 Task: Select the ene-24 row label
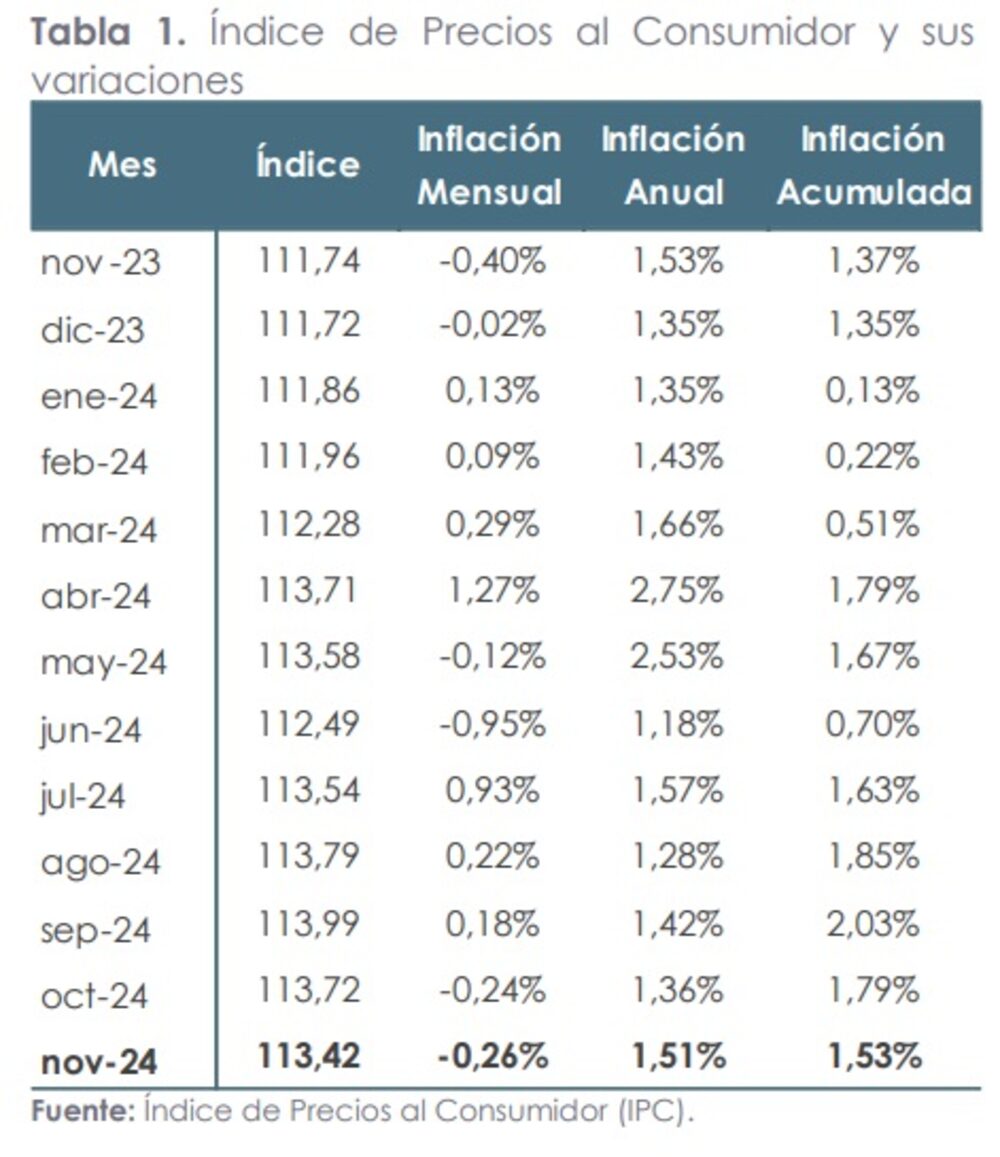99,396
